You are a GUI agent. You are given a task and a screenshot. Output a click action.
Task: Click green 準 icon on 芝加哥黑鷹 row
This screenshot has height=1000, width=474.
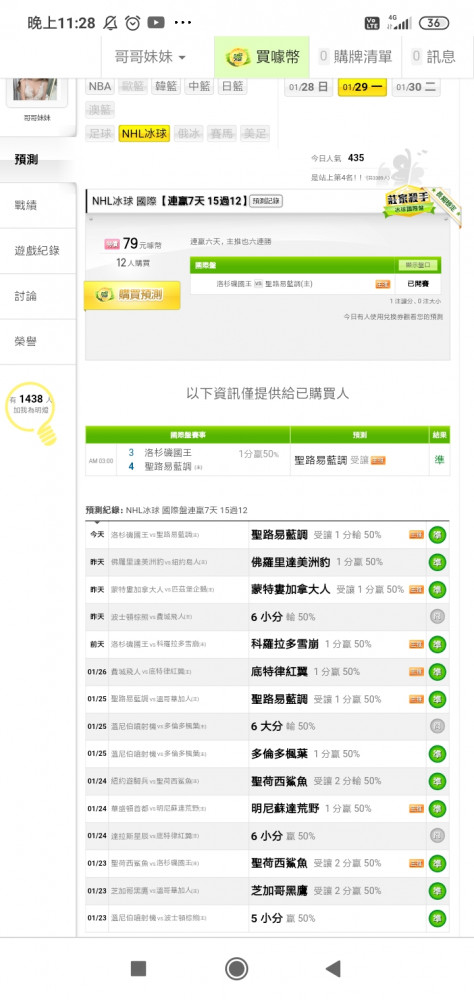click(x=438, y=891)
